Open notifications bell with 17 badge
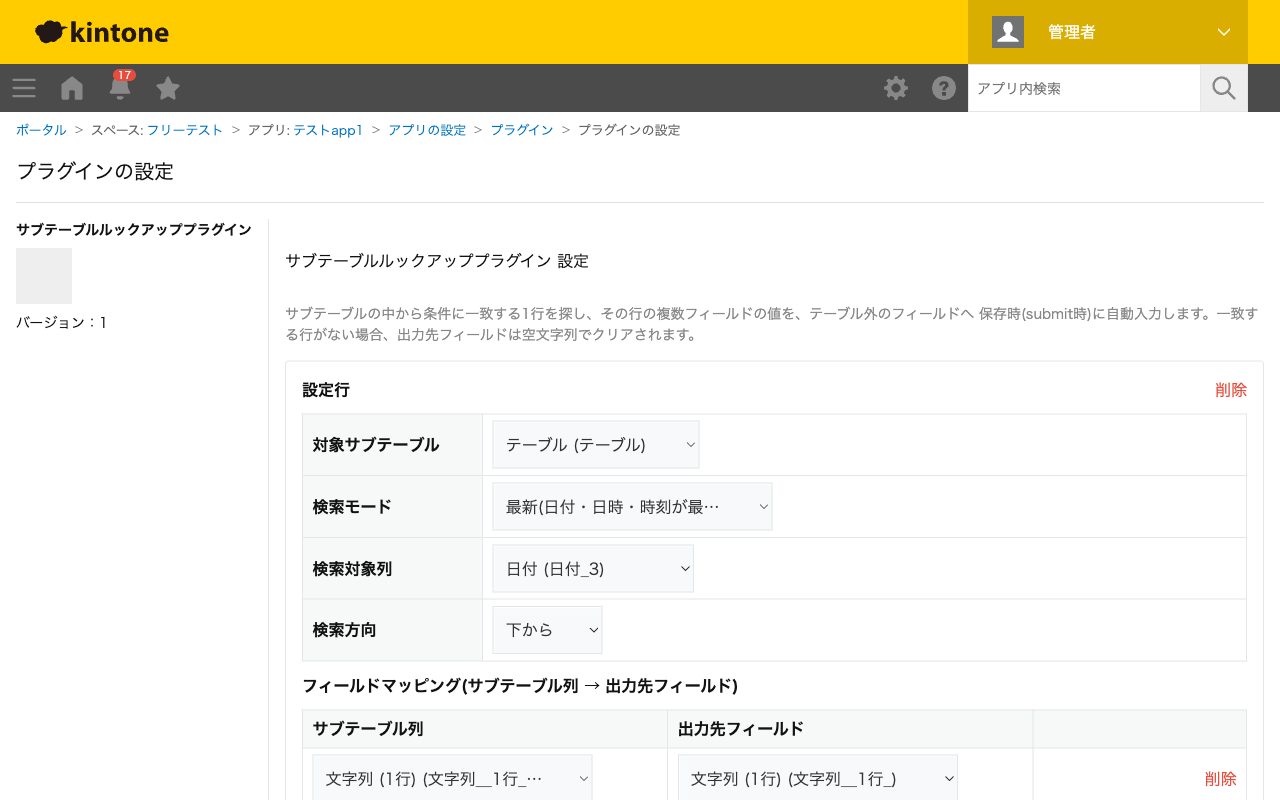Screen dimensions: 1280x800 pyautogui.click(x=120, y=86)
